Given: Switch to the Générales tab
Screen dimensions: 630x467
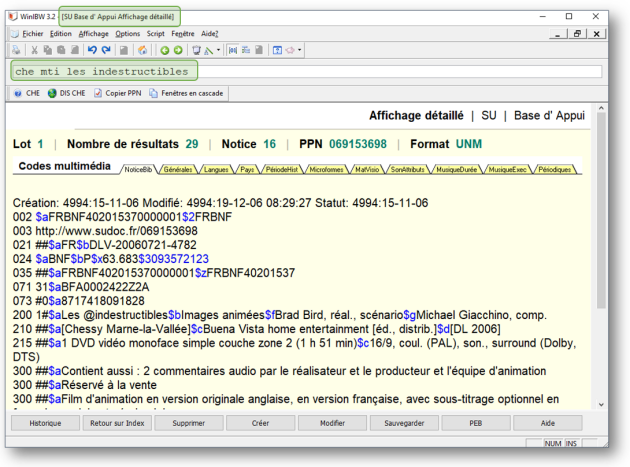Looking at the screenshot, I should (178, 170).
